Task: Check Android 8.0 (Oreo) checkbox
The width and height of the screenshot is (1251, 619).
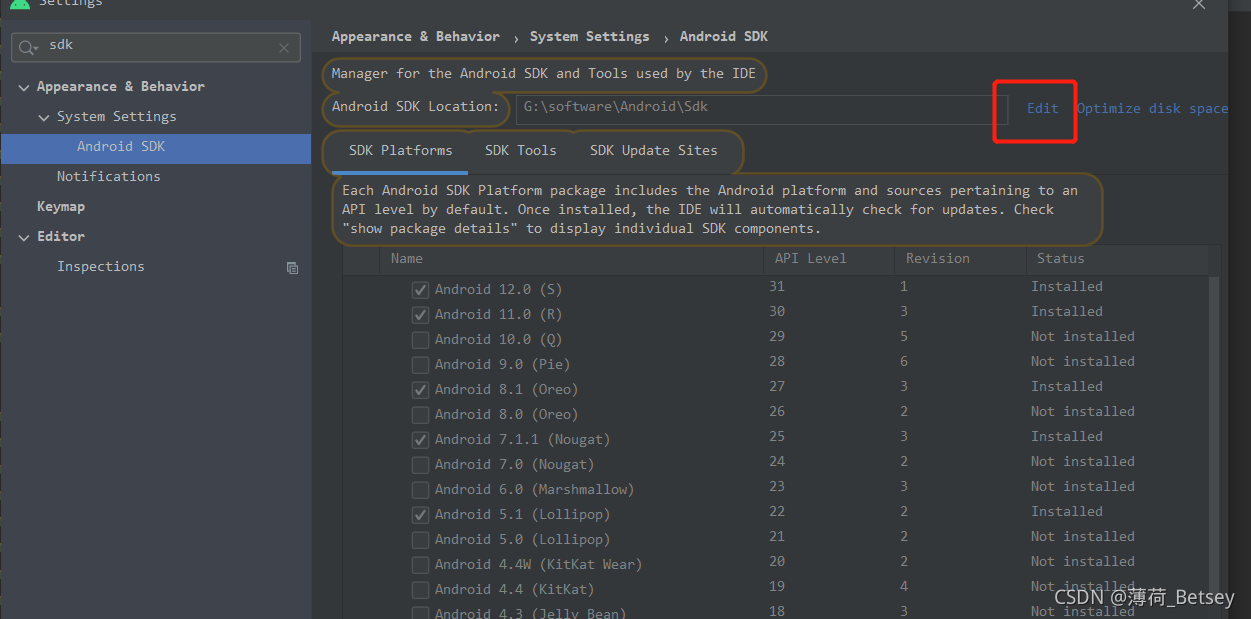Action: pyautogui.click(x=420, y=415)
